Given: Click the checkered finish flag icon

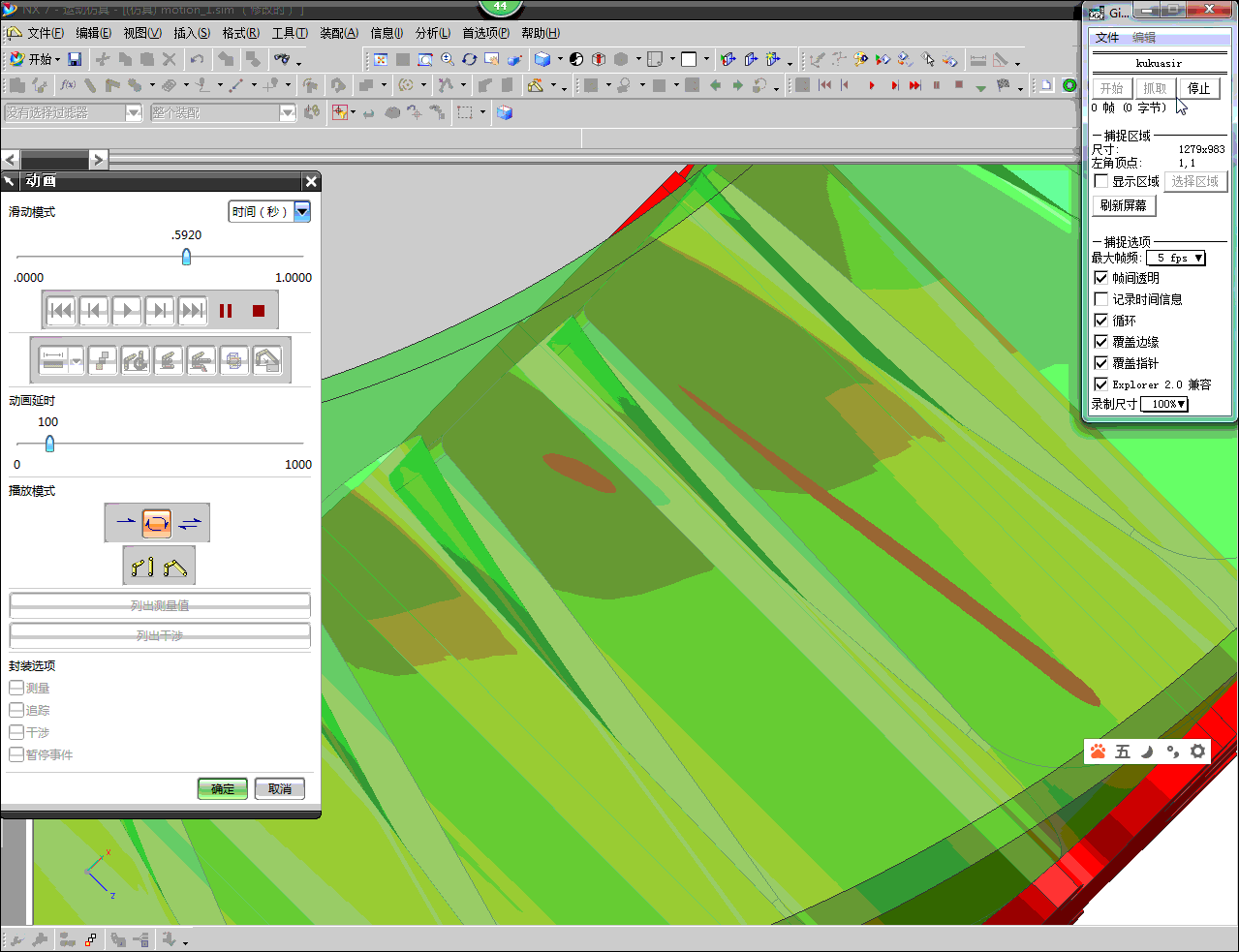Looking at the screenshot, I should click(1003, 85).
